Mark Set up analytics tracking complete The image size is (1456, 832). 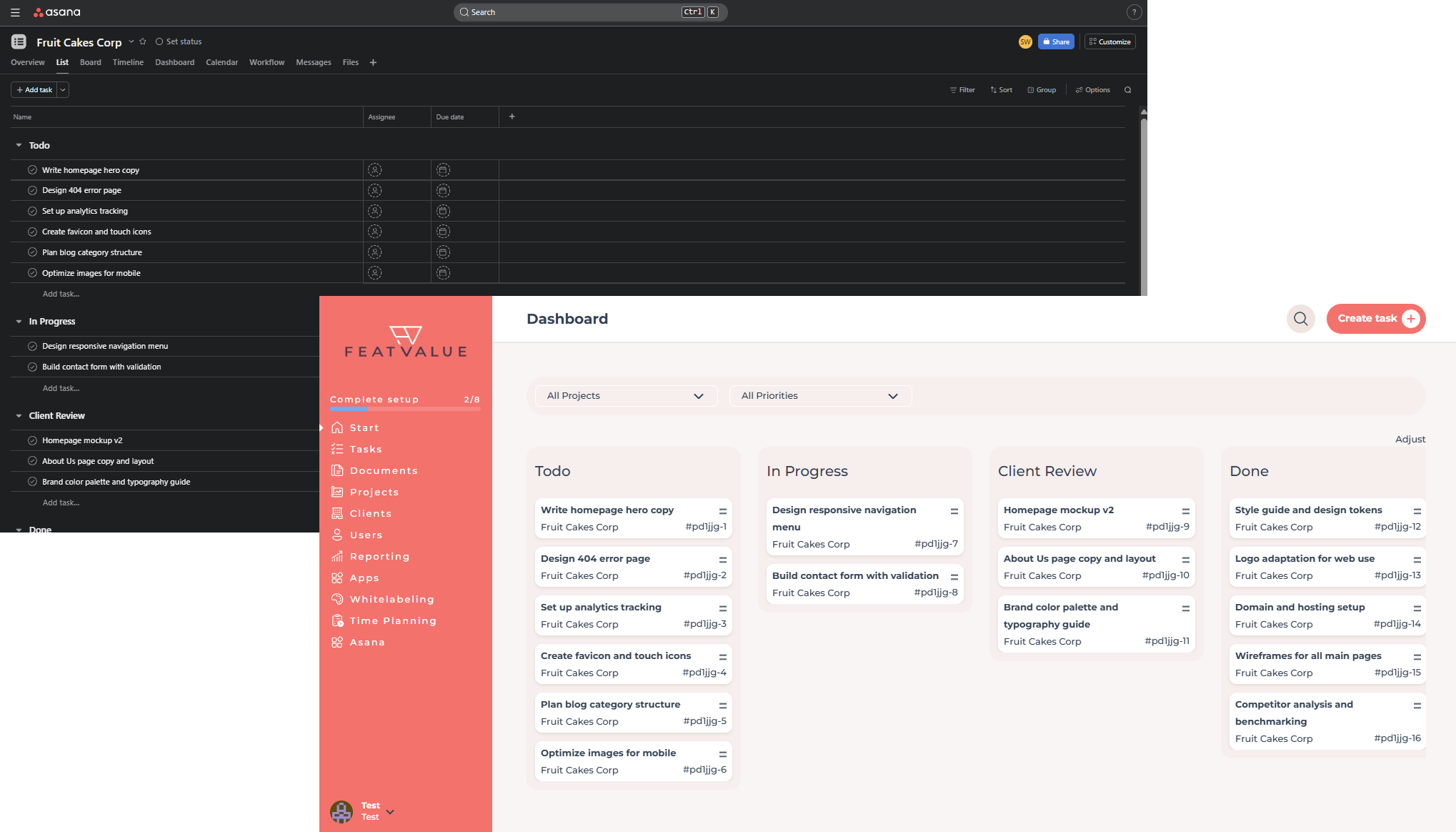(x=32, y=211)
